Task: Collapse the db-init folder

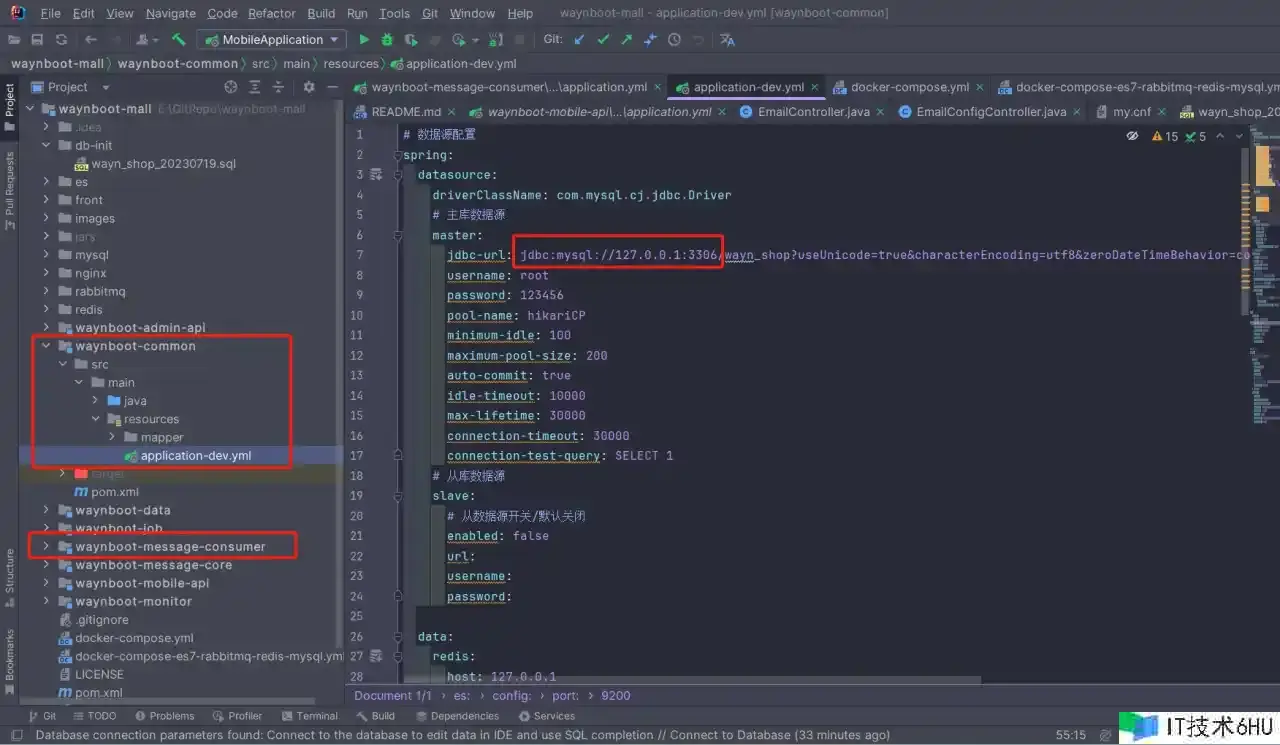Action: [x=46, y=145]
